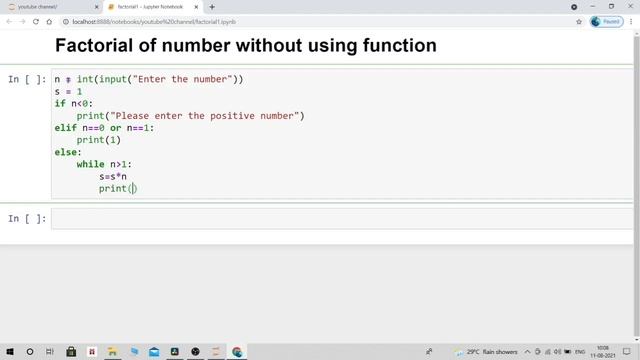Open Microsoft Store from the taskbar
The height and width of the screenshot is (360, 640).
71,351
